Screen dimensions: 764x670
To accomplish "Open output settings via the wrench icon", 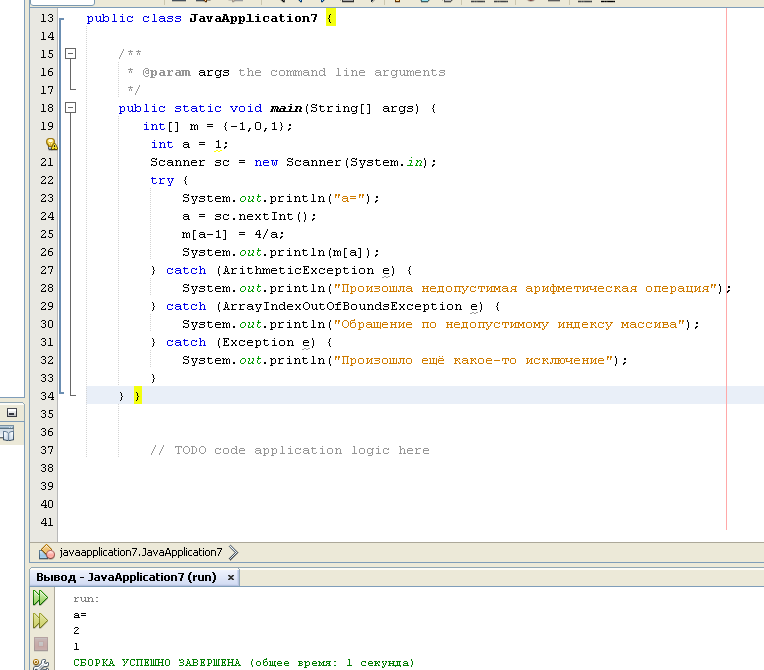I will coord(40,663).
